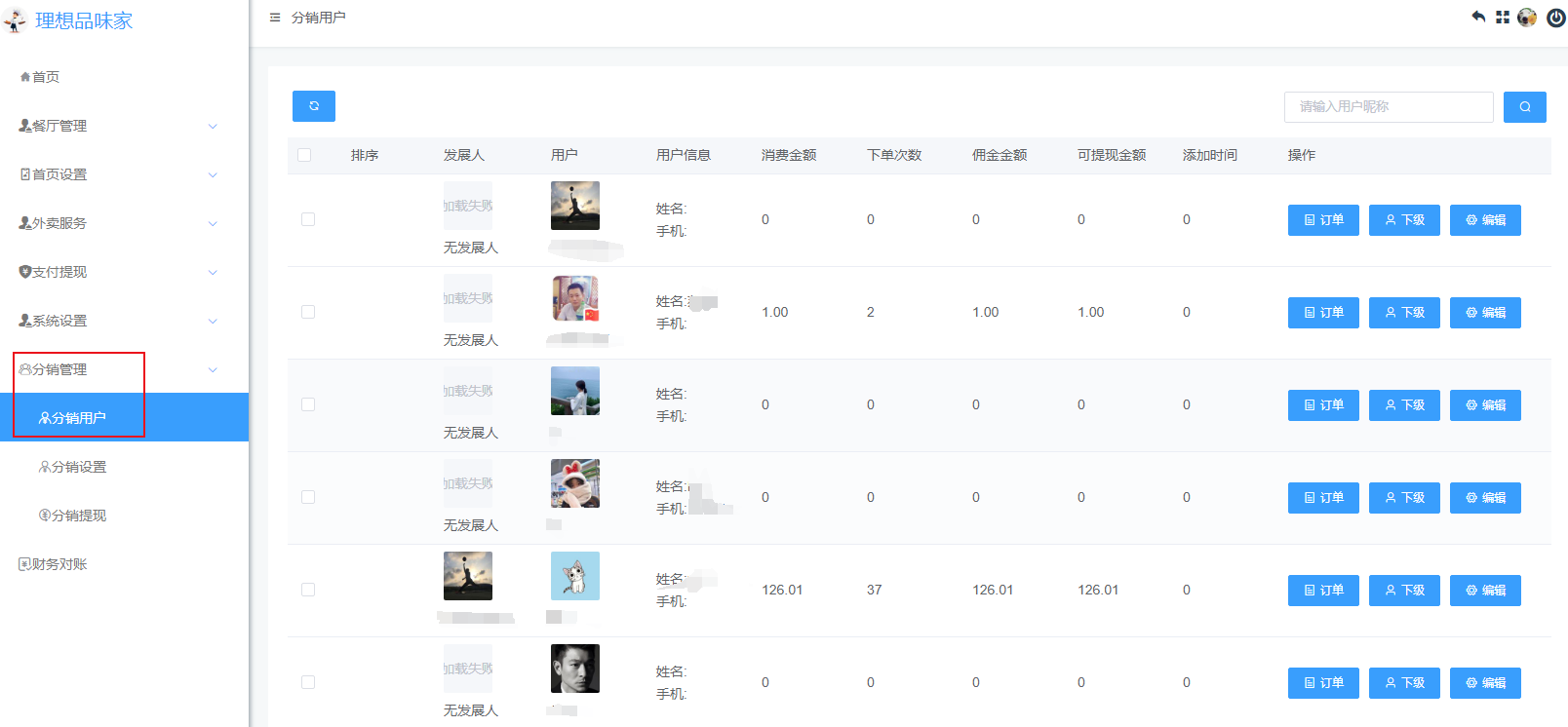Expand the 餐厅管理 menu chevron
Image resolution: width=1568 pixels, height=727 pixels.
point(213,126)
